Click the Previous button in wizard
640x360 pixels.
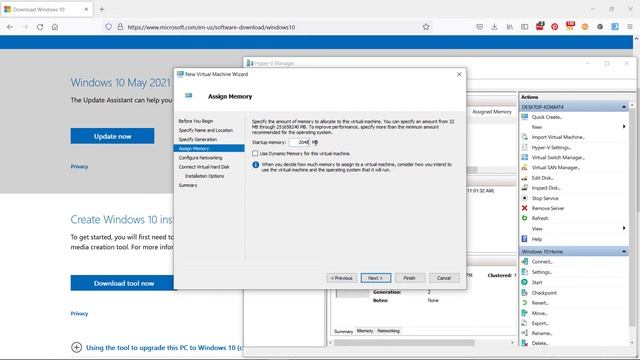(x=342, y=278)
